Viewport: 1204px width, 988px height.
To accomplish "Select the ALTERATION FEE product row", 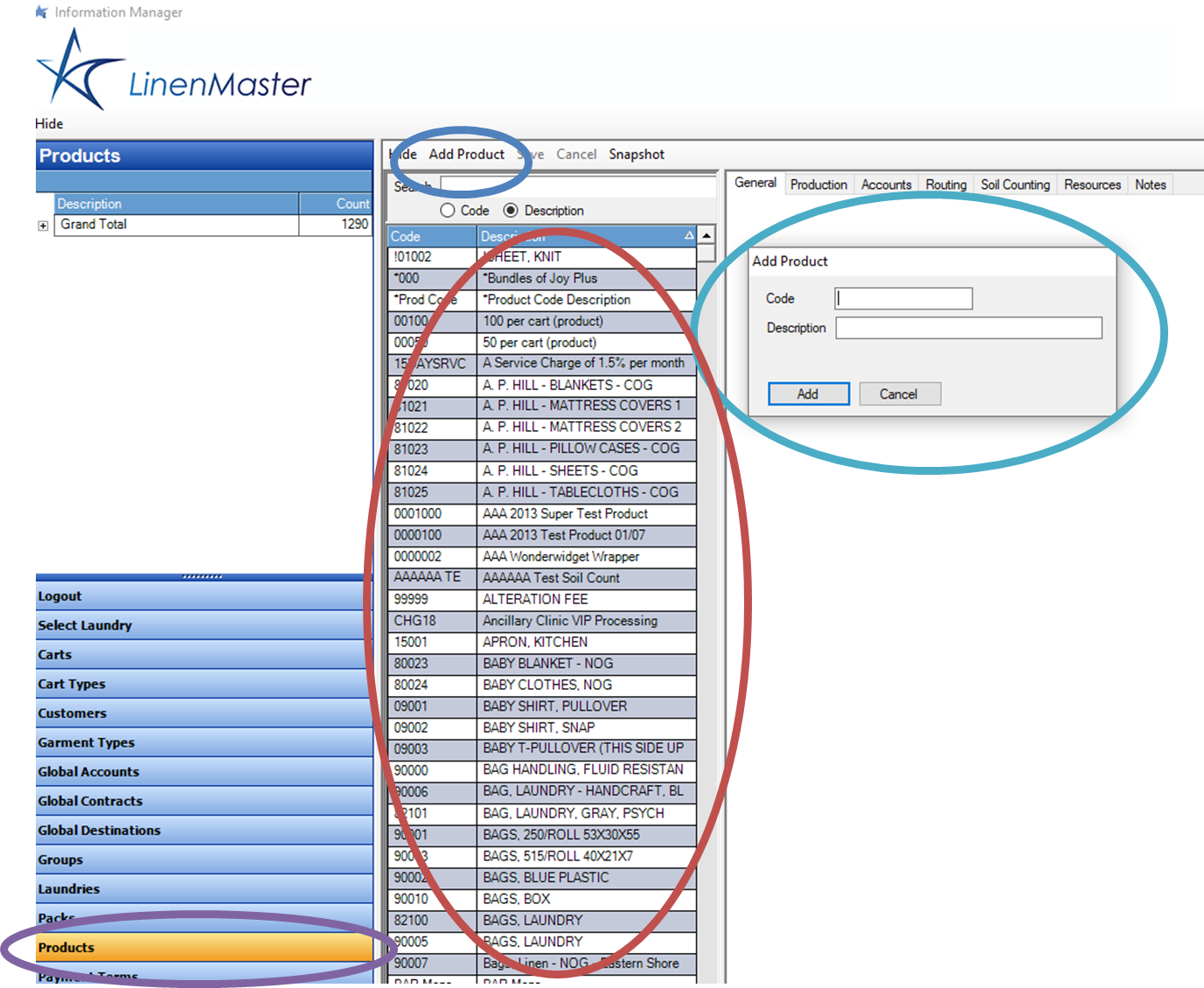I will pos(535,600).
